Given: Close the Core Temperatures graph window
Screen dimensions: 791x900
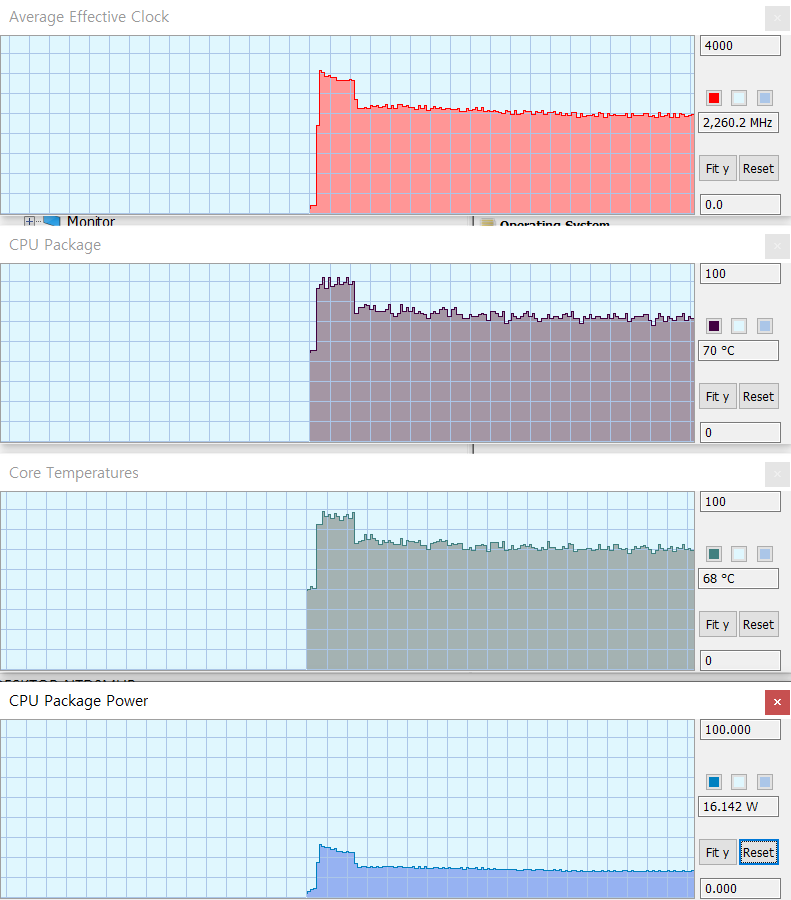Looking at the screenshot, I should [x=777, y=474].
